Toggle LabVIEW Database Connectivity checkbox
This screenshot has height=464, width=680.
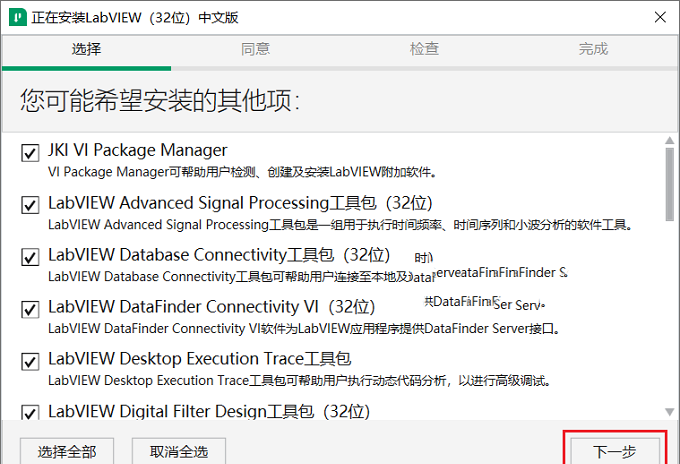[30, 257]
